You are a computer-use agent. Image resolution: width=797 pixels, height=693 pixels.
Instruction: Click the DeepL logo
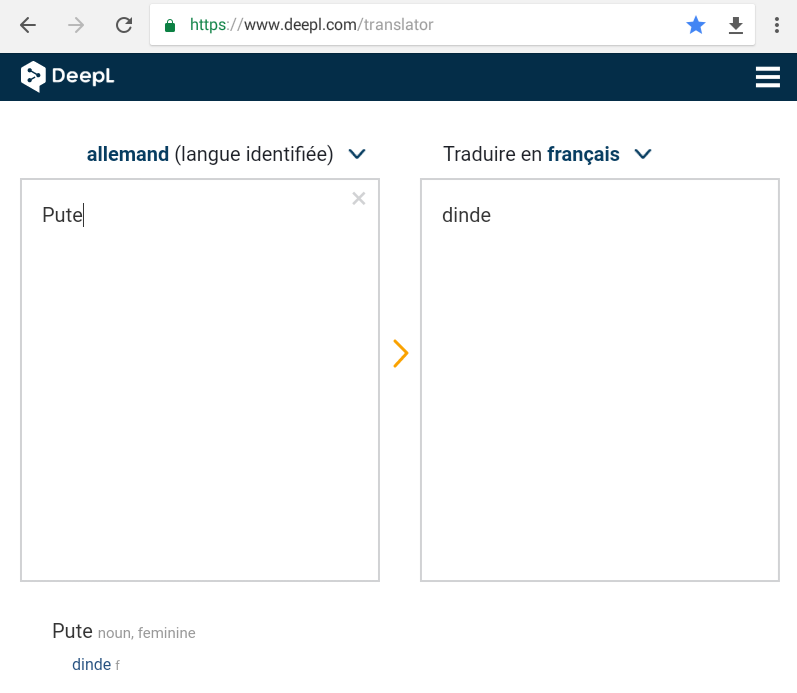tap(68, 77)
